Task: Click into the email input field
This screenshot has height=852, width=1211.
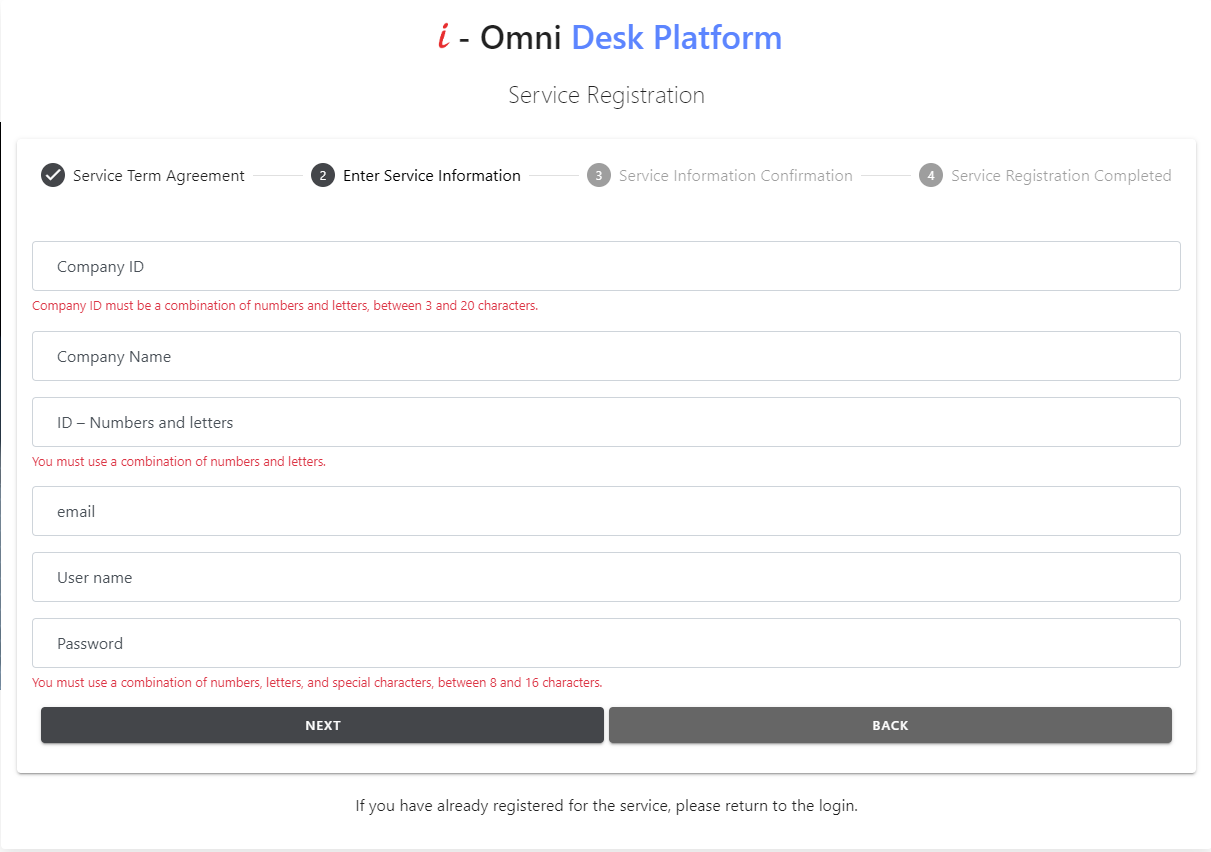Action: [606, 511]
